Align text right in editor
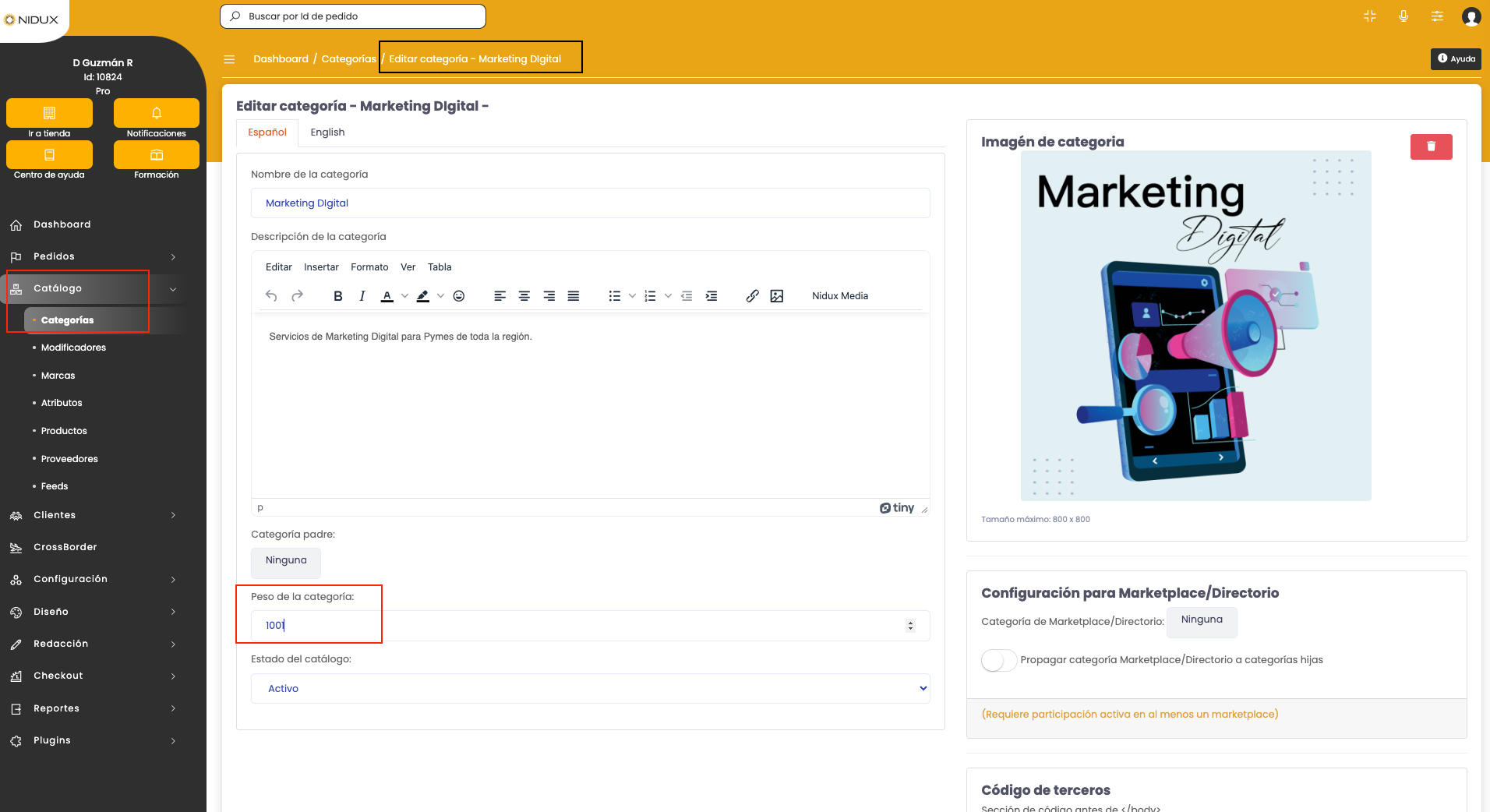The height and width of the screenshot is (812, 1490). tap(549, 296)
